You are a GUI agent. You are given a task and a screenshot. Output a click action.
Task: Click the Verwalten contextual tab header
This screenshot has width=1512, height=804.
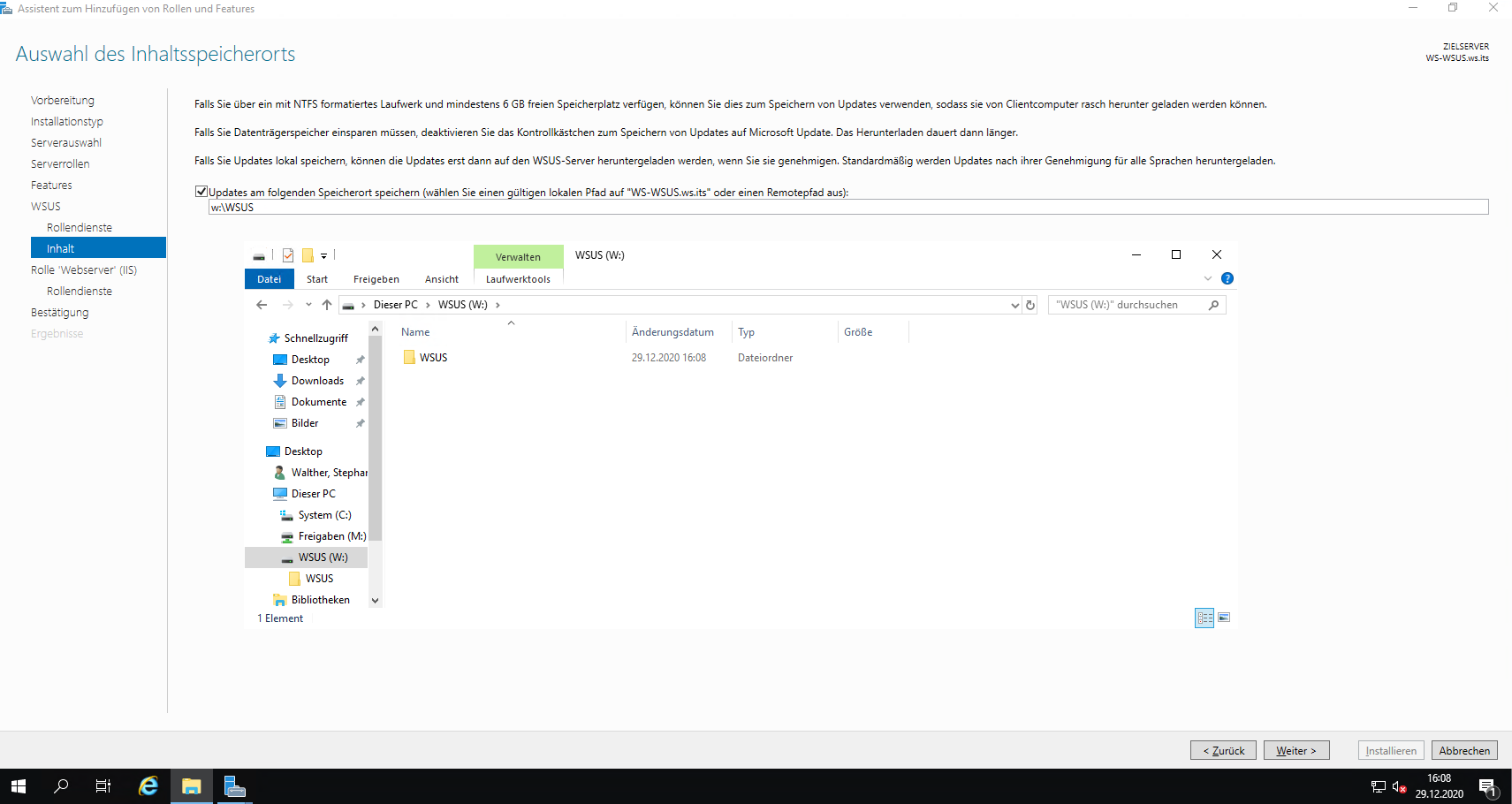[518, 257]
